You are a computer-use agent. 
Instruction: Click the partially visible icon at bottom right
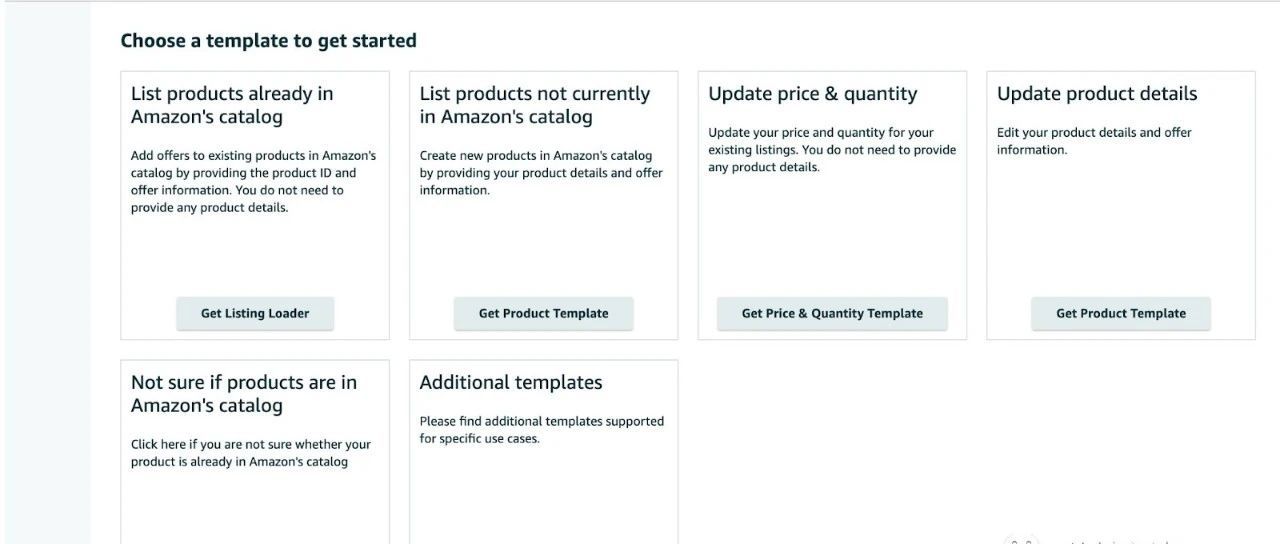click(1020, 540)
